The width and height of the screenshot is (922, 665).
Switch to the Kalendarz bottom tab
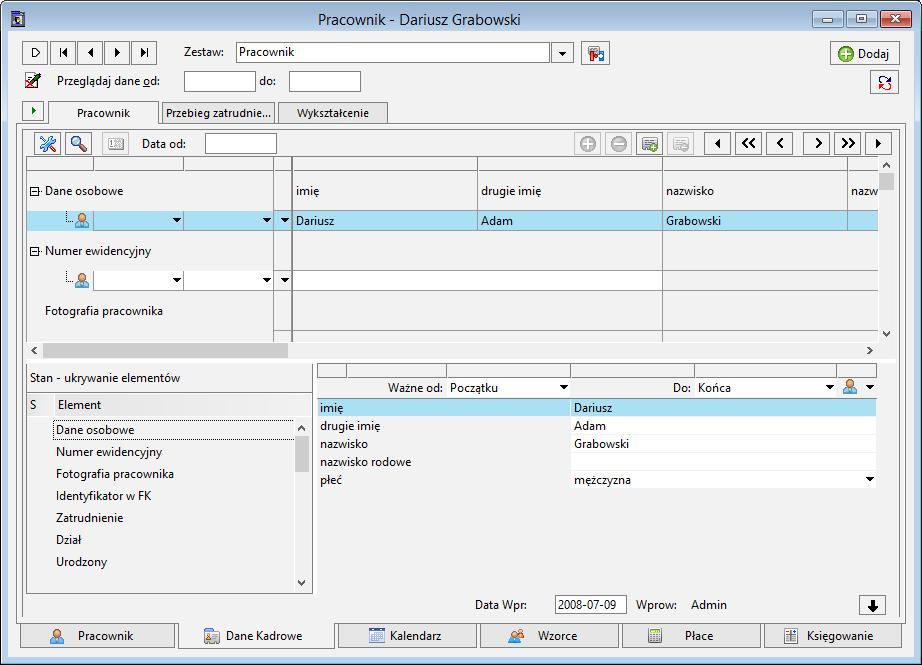pos(406,636)
